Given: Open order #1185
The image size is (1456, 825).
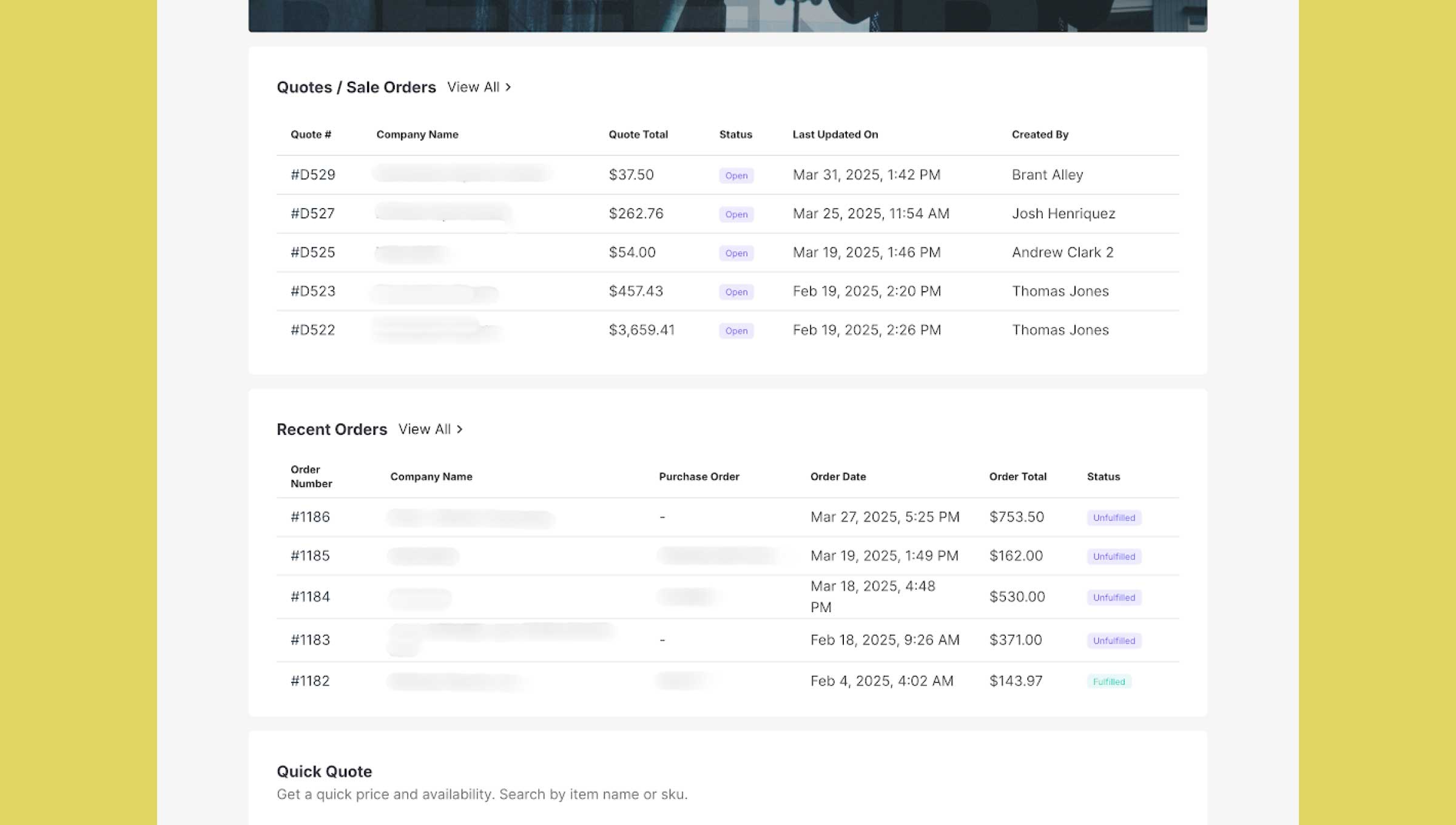Looking at the screenshot, I should pos(310,556).
